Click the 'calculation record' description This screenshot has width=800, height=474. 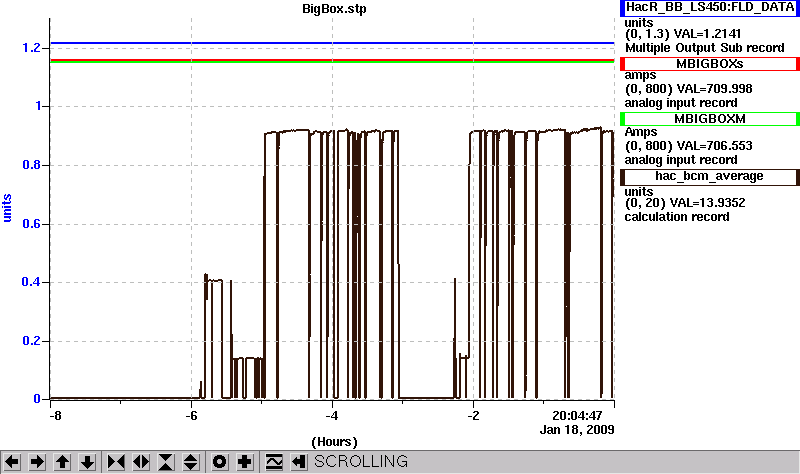677,217
